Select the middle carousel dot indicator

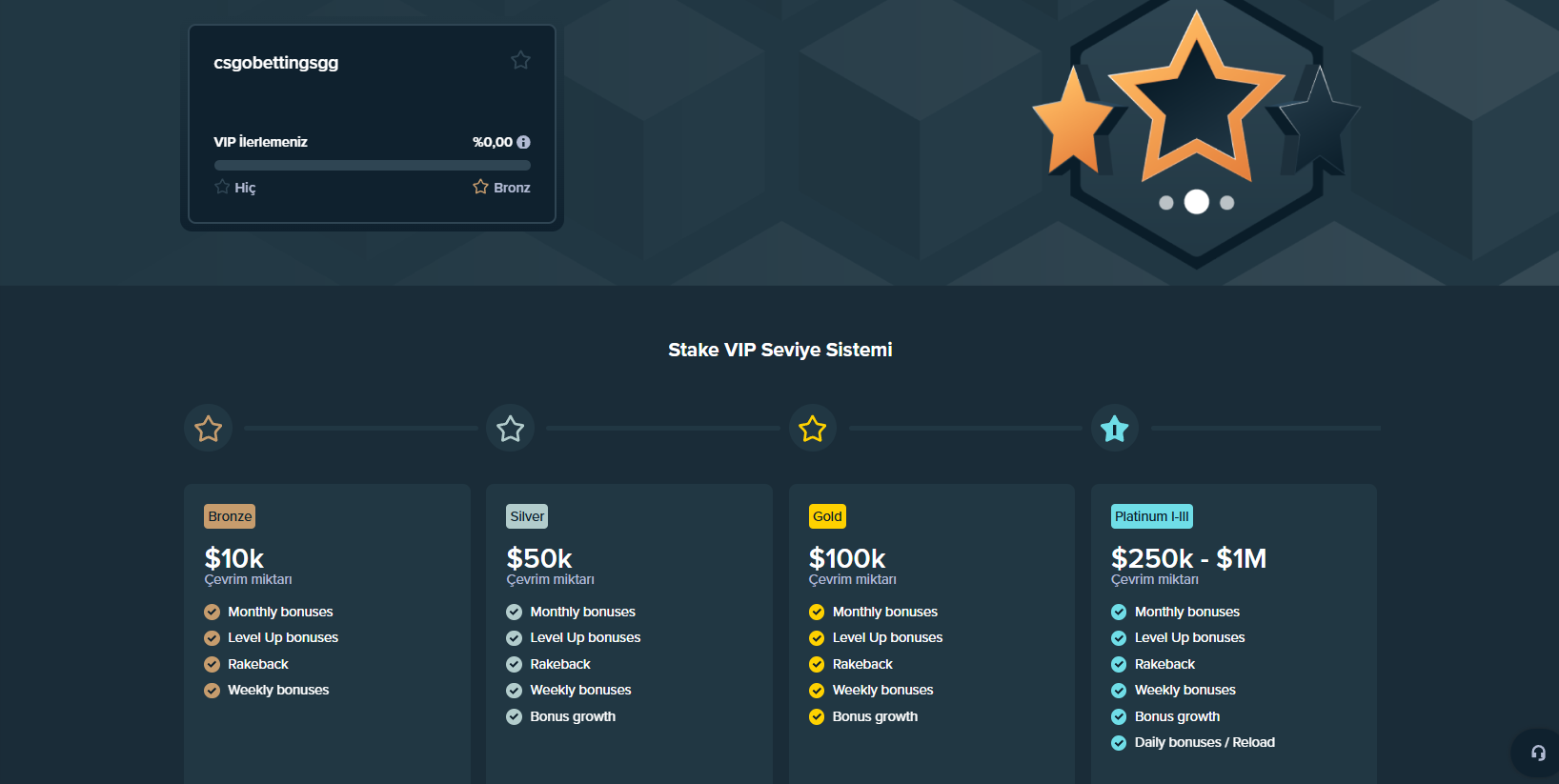coord(1196,202)
